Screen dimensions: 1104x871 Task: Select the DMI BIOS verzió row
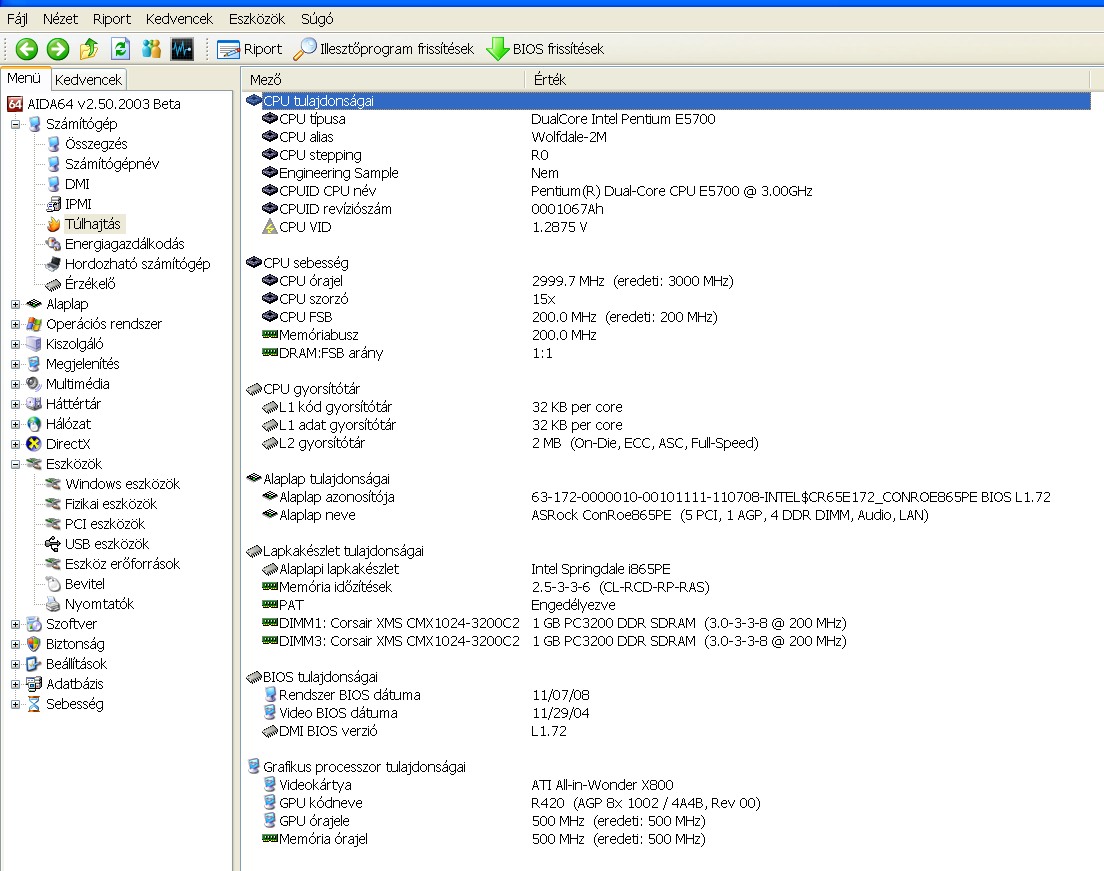(x=667, y=732)
